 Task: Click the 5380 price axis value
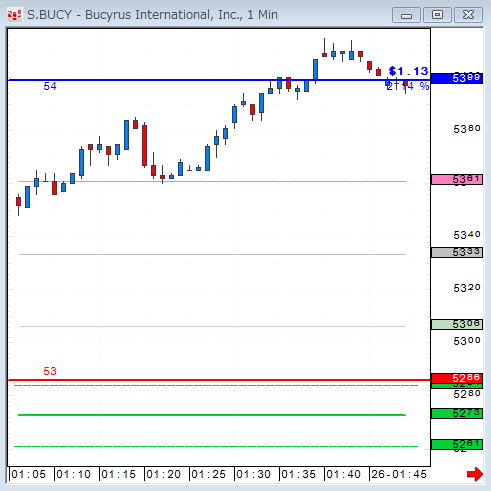point(467,129)
